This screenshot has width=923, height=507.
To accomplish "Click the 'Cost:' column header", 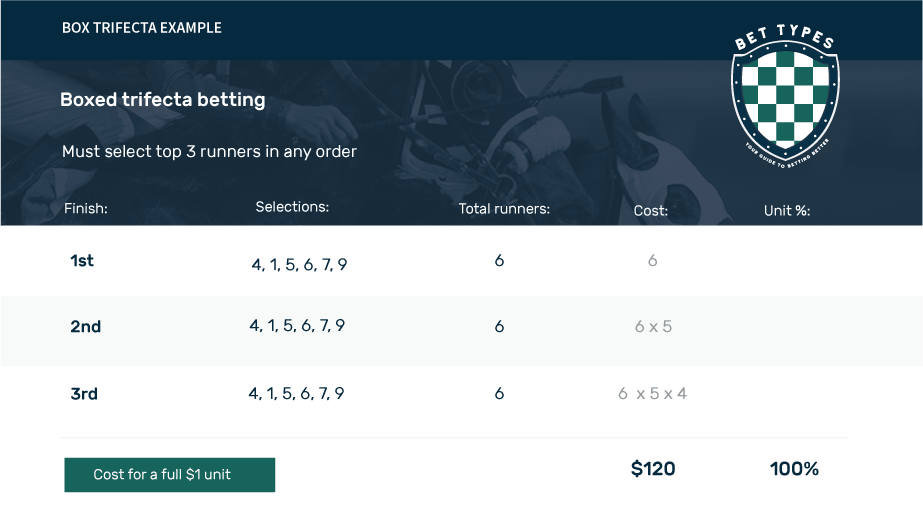I will pos(650,211).
